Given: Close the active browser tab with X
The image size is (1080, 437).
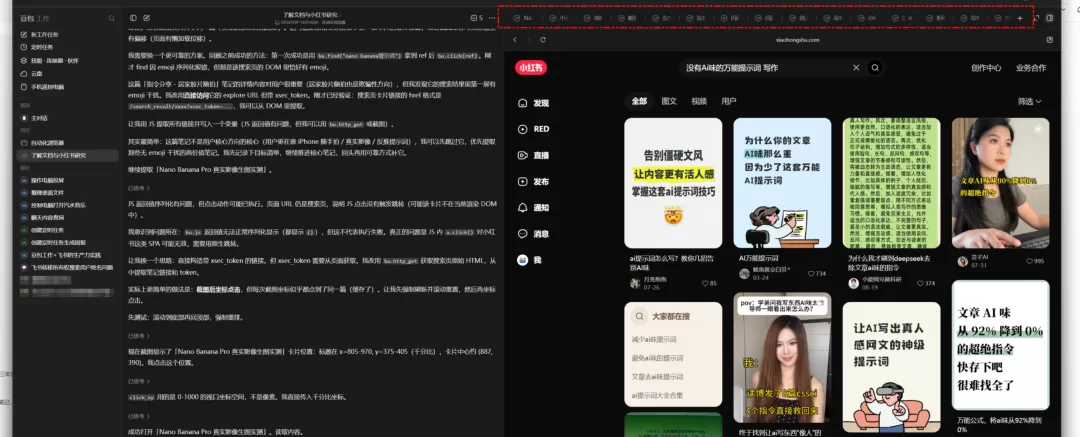Looking at the screenshot, I should [910, 18].
